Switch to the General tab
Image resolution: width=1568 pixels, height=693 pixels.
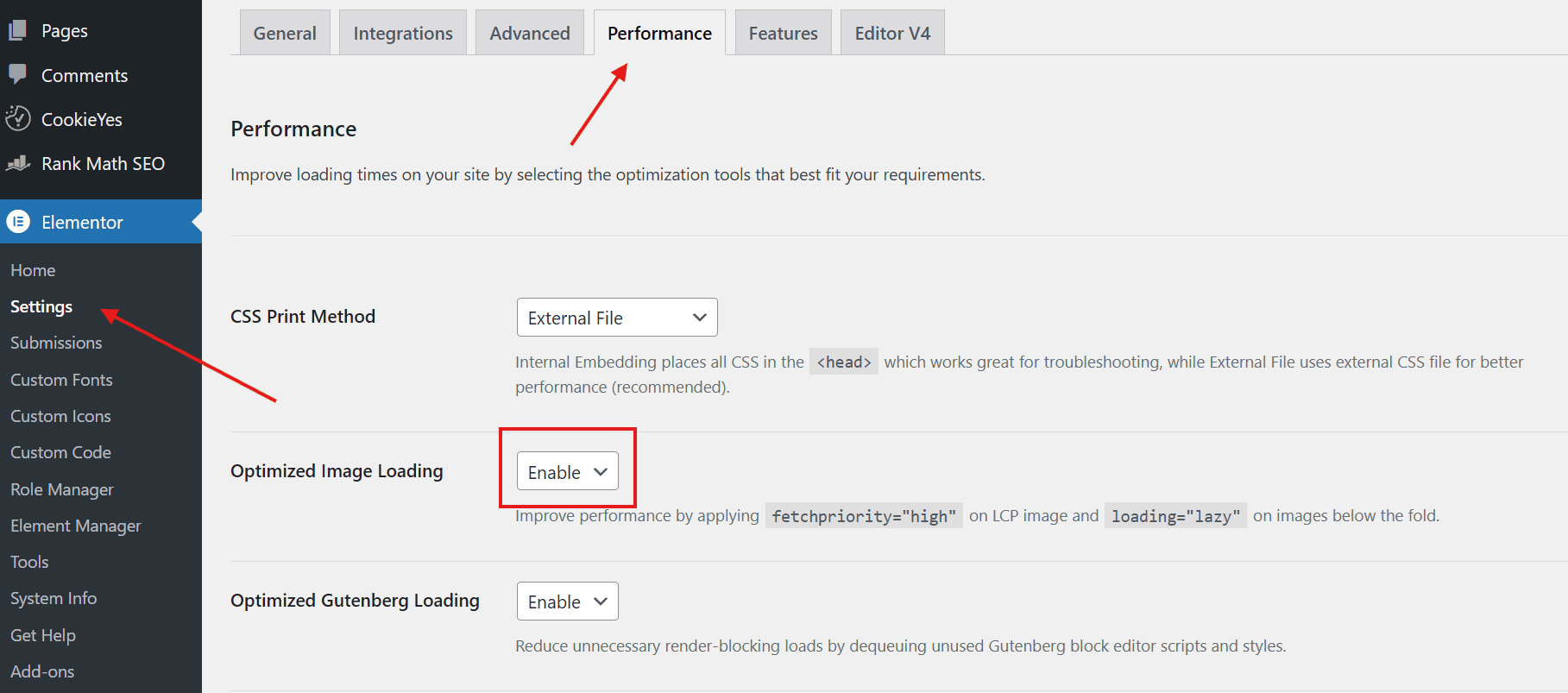click(x=285, y=33)
